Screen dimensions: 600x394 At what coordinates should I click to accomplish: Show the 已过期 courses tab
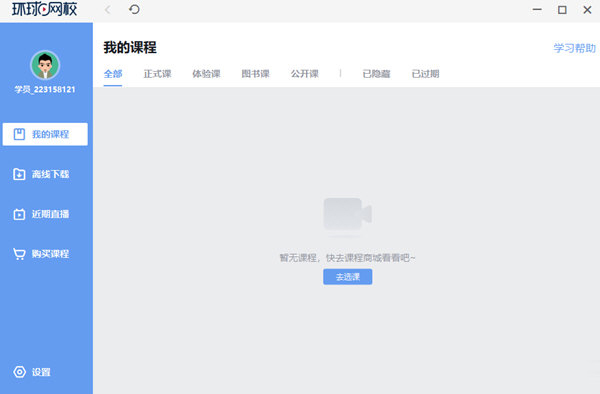[425, 74]
